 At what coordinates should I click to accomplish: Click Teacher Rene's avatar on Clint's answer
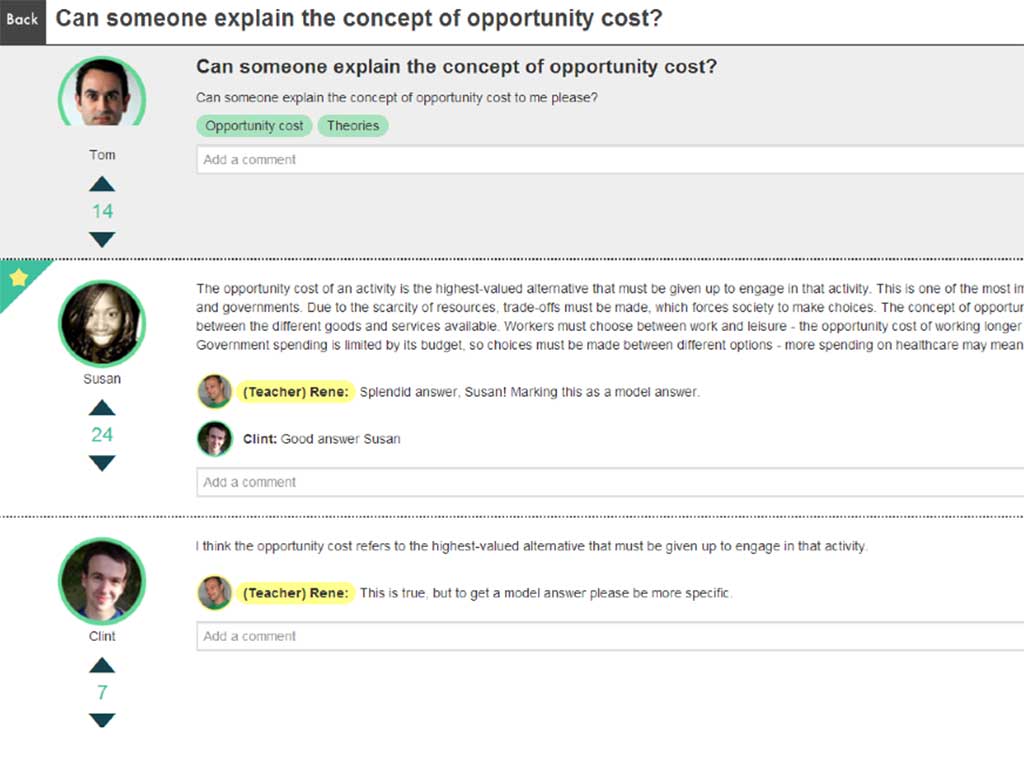pos(214,593)
